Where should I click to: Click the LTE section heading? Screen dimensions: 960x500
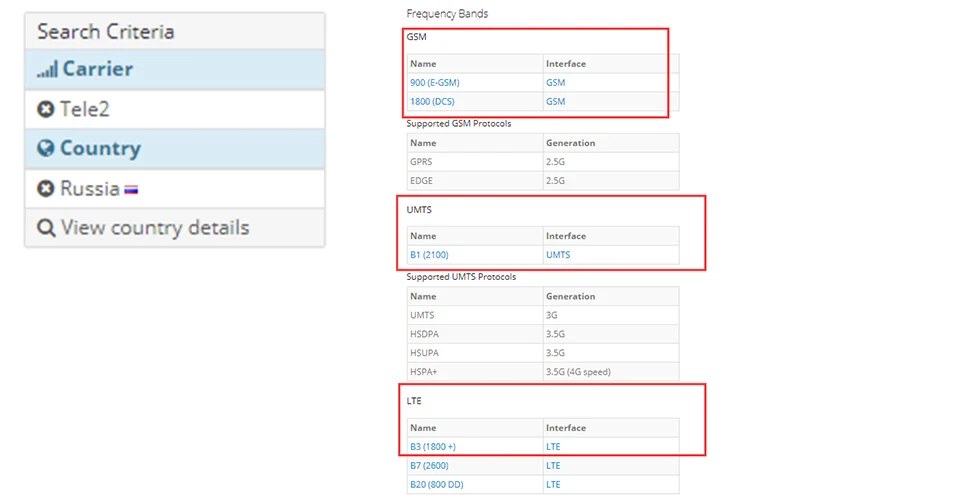[x=414, y=401]
